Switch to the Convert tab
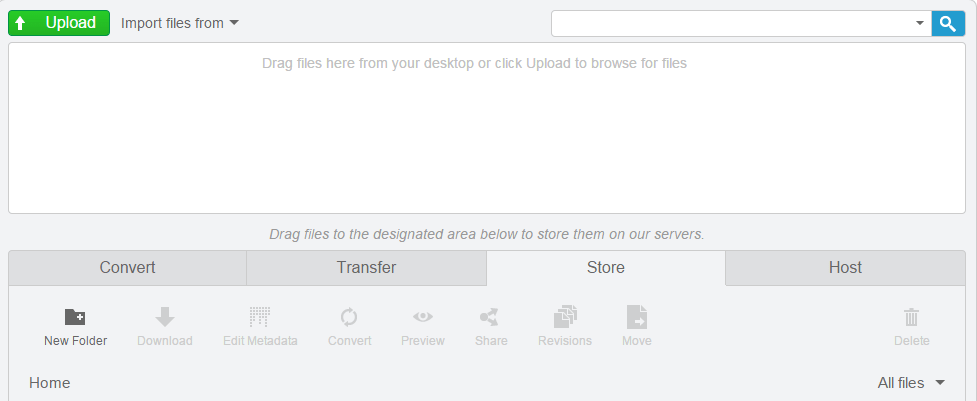 127,268
